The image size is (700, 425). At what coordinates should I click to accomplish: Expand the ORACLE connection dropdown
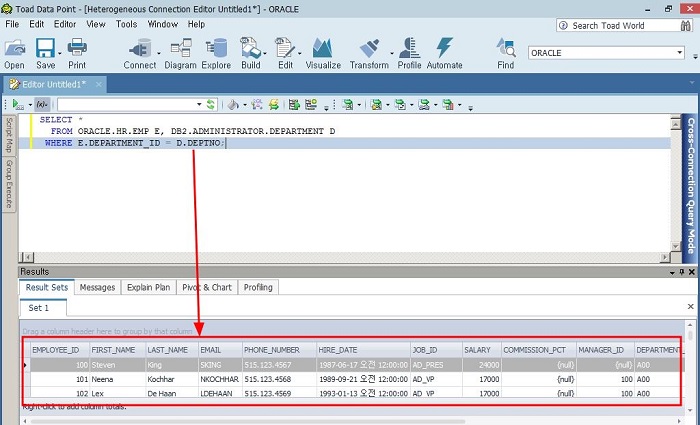pos(679,53)
